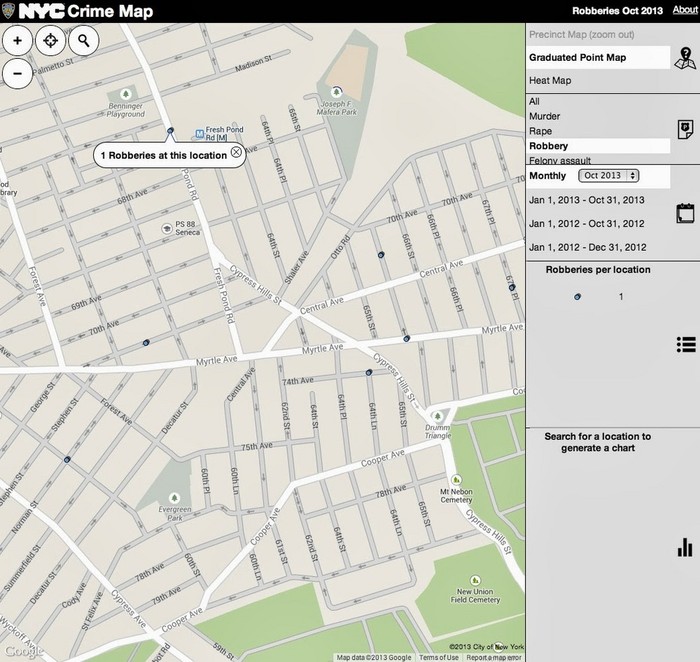Screen dimensions: 700x662
Task: Click the calendar date range icon
Action: [685, 213]
